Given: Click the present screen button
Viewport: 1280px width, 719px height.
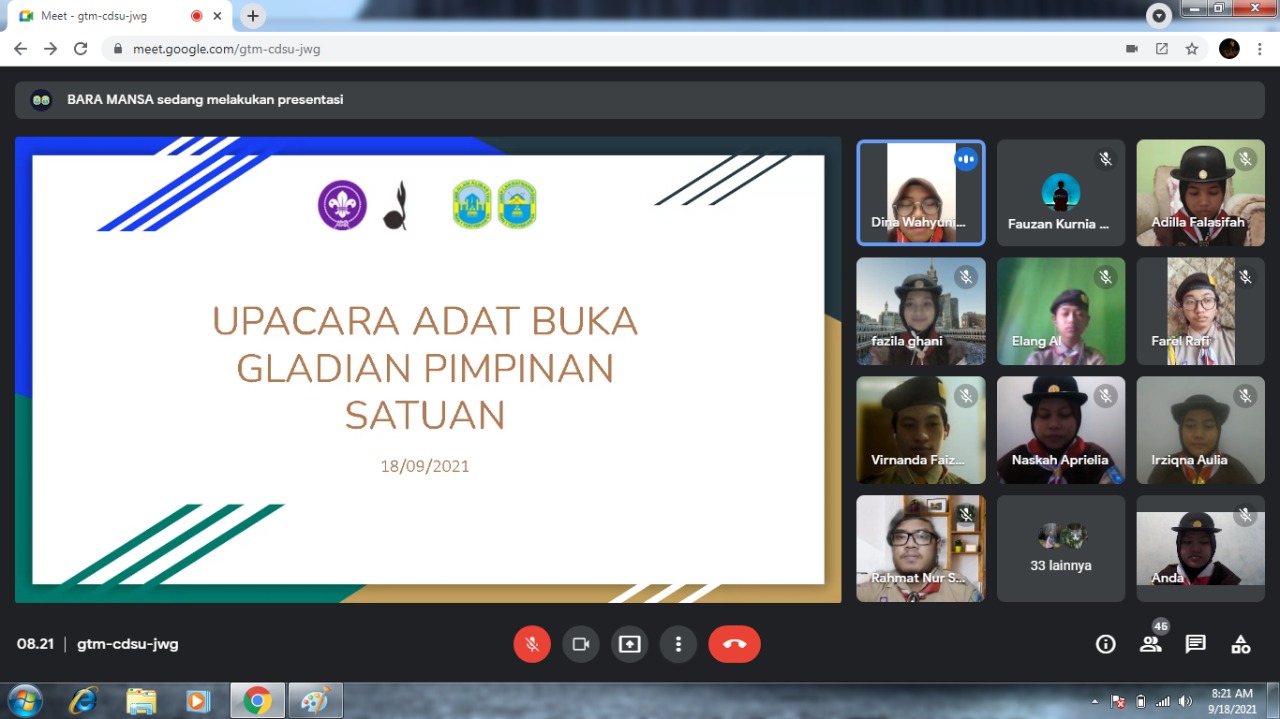Looking at the screenshot, I should (x=629, y=644).
